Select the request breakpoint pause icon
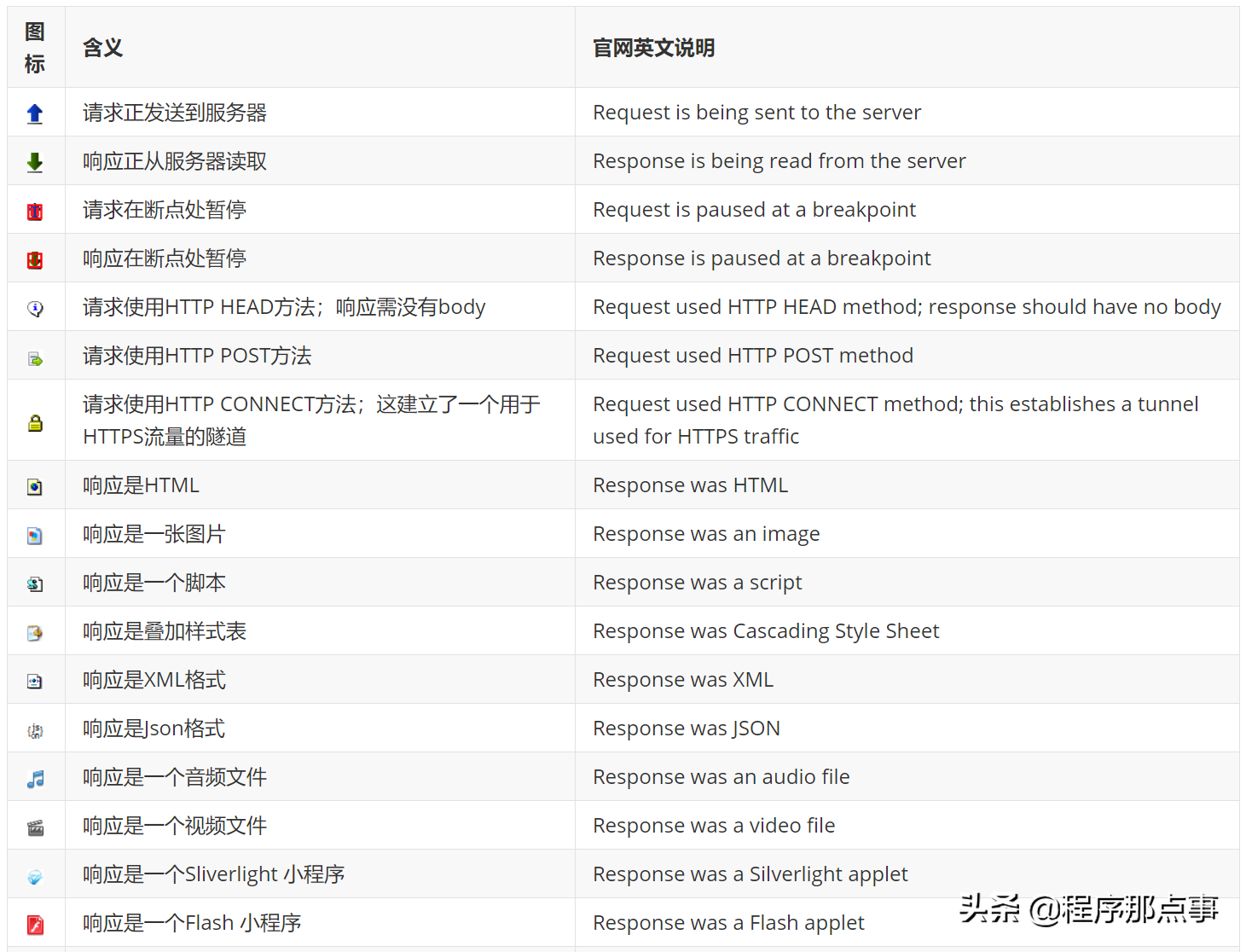The height and width of the screenshot is (952, 1246). [x=35, y=211]
